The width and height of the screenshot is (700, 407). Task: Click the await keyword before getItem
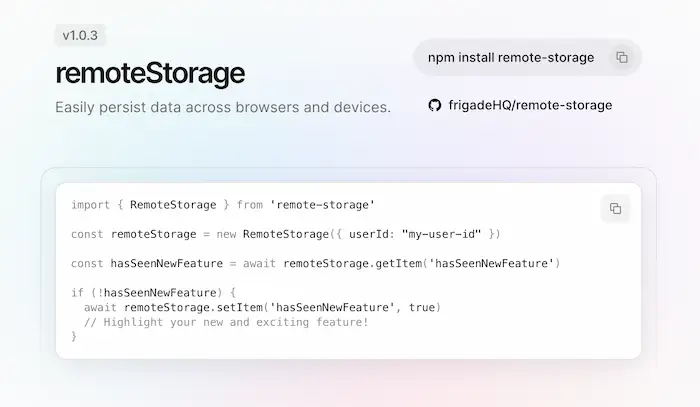pos(259,264)
